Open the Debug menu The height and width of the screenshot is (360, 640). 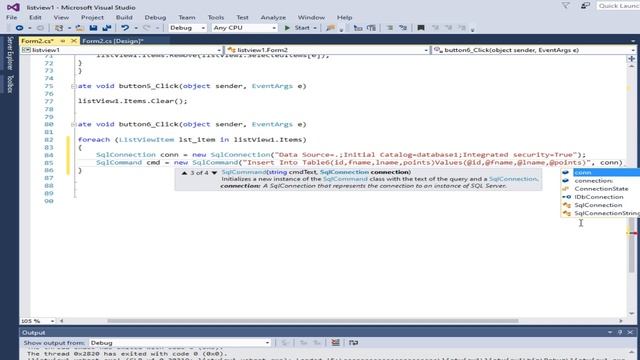coord(155,18)
